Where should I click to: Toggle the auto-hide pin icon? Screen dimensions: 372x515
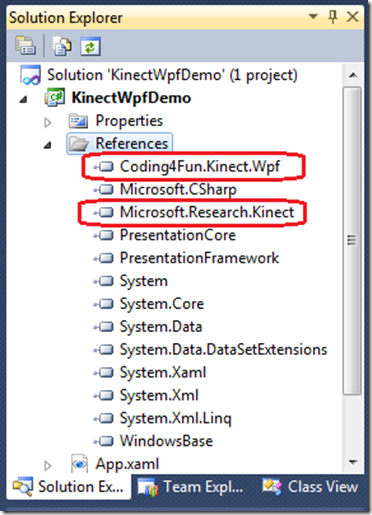pyautogui.click(x=332, y=17)
